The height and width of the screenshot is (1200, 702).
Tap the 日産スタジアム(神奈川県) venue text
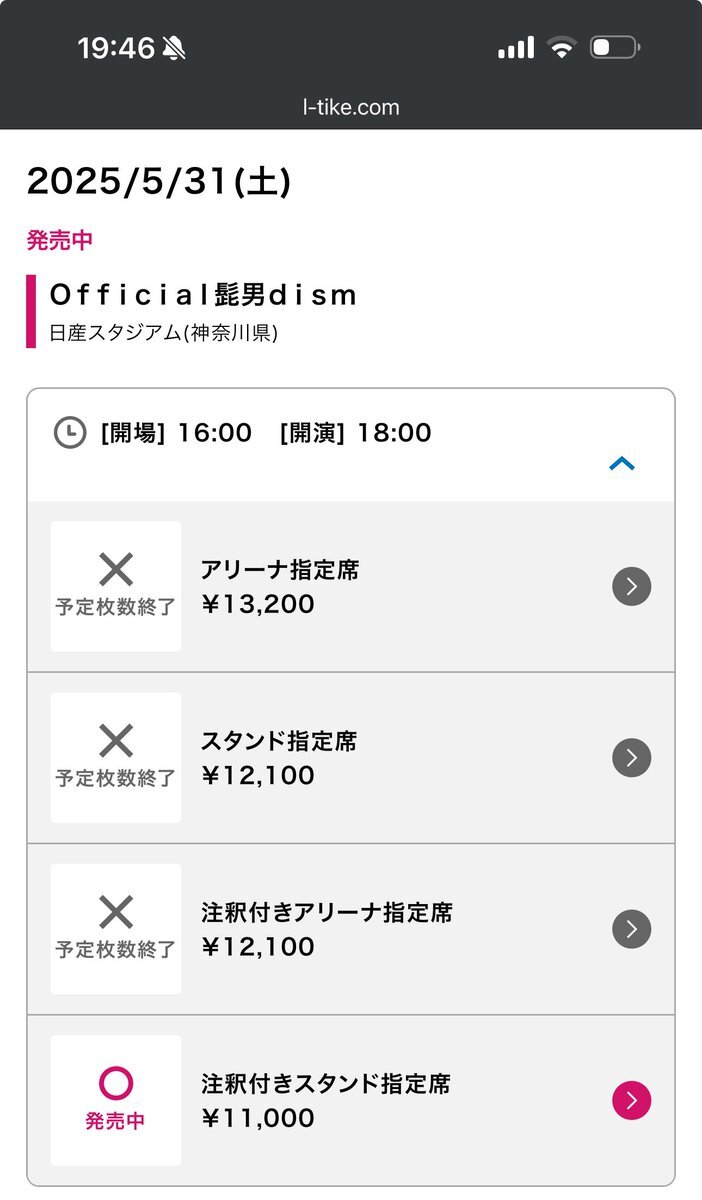[x=163, y=333]
